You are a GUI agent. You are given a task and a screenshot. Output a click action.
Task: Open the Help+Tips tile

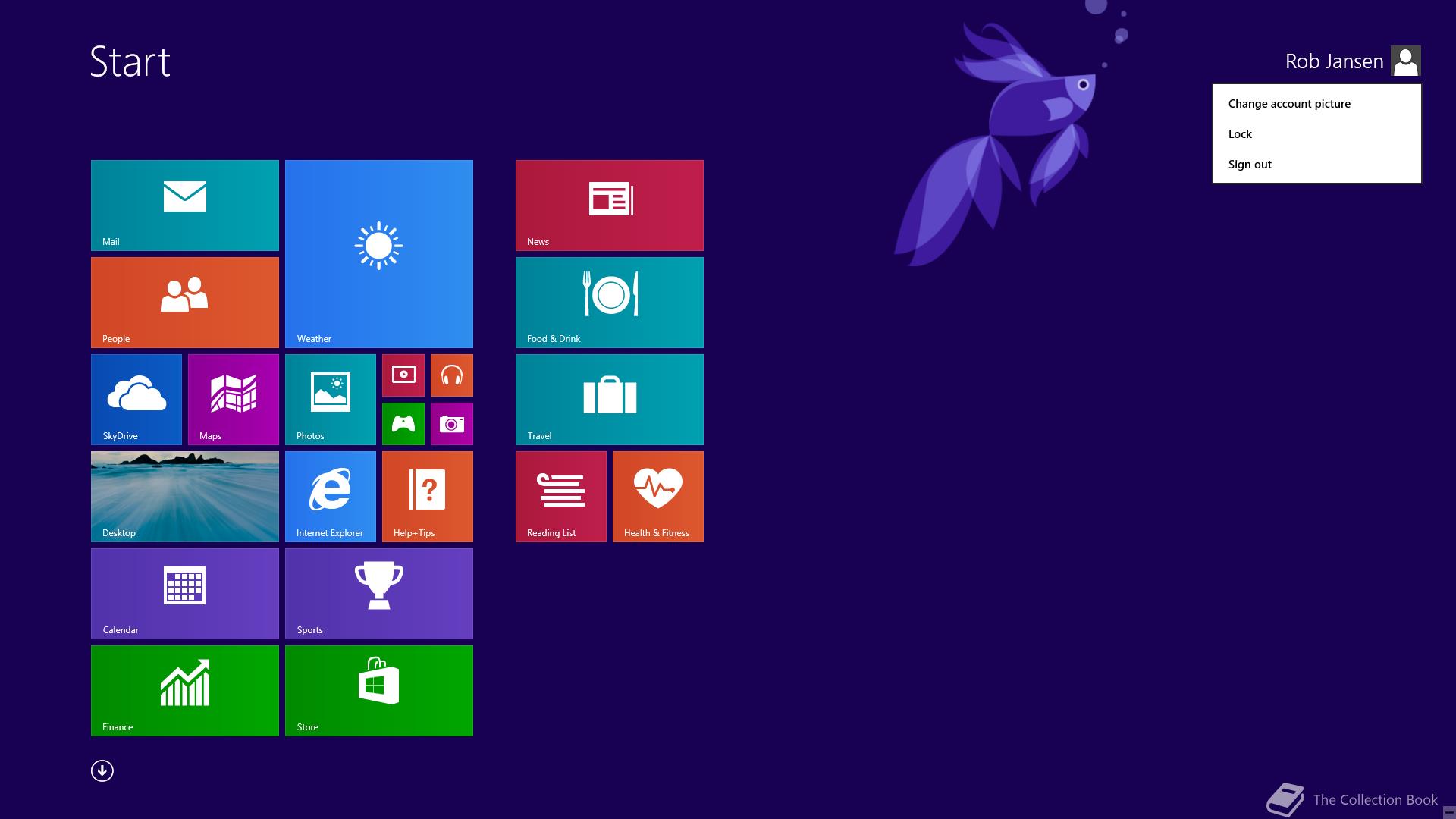427,496
